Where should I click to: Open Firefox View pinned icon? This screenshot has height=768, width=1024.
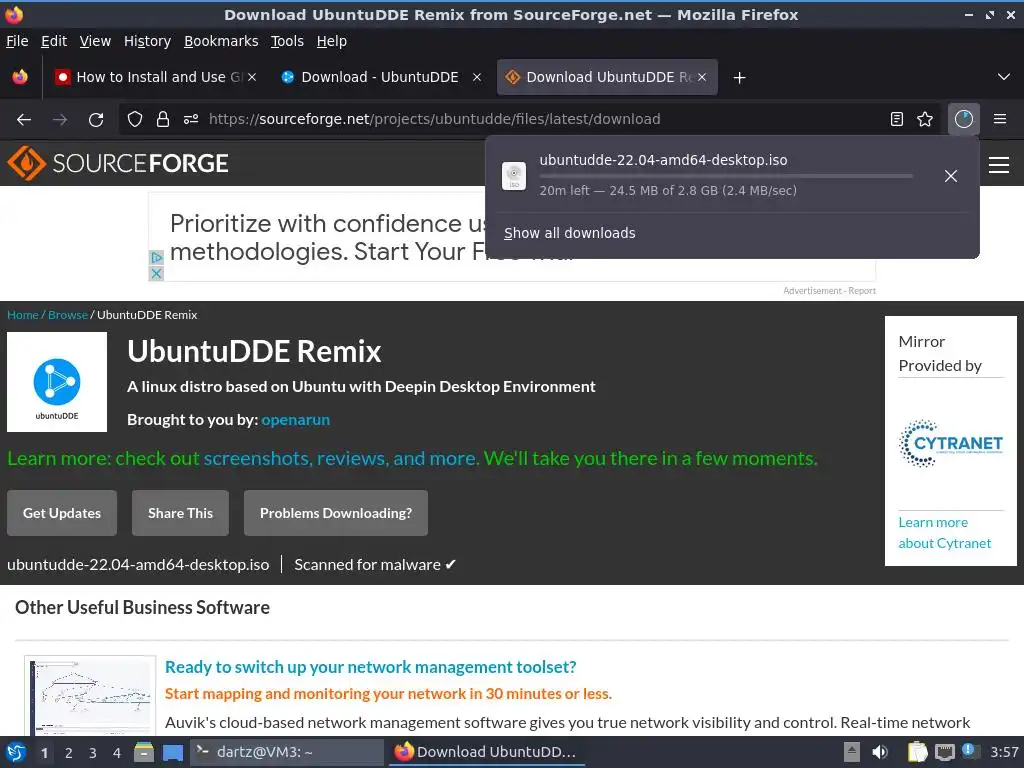20,77
